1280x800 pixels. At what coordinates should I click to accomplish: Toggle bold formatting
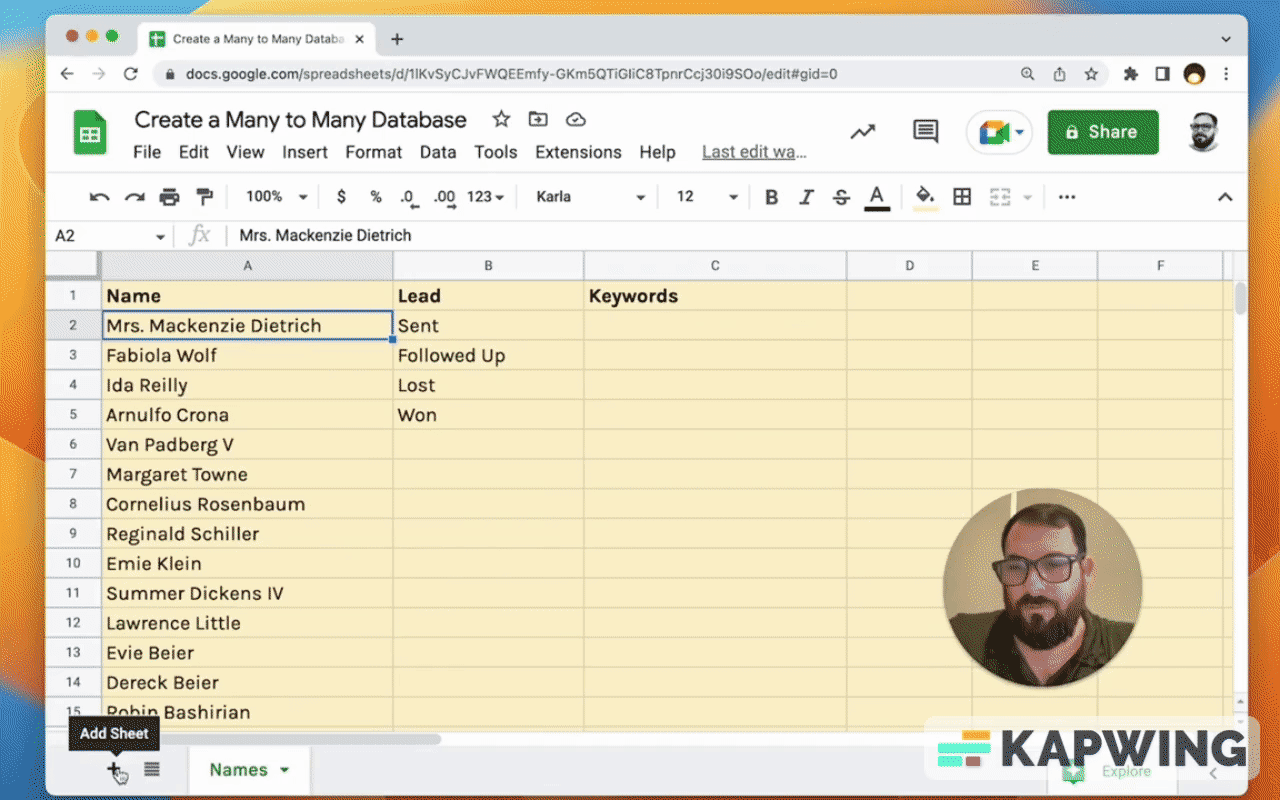[x=771, y=197]
